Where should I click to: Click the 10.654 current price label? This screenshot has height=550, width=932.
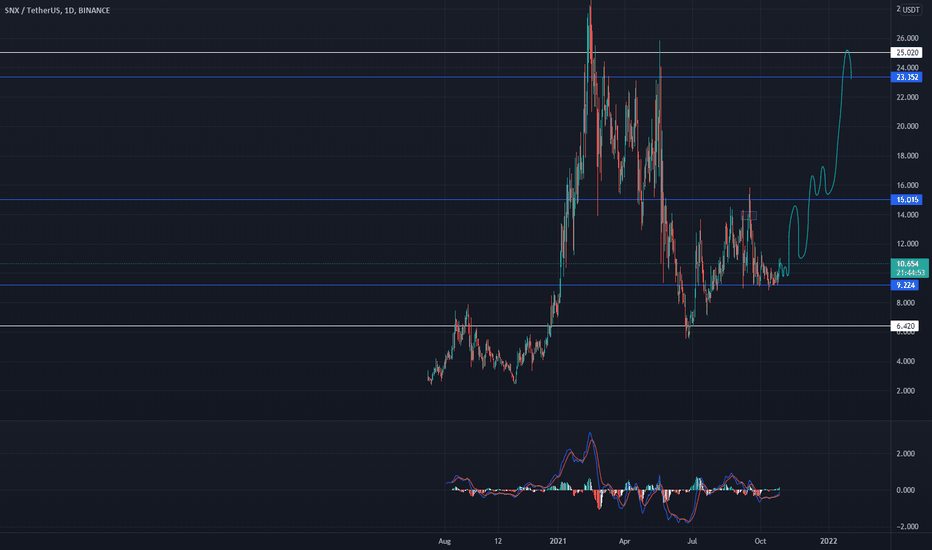[x=908, y=263]
